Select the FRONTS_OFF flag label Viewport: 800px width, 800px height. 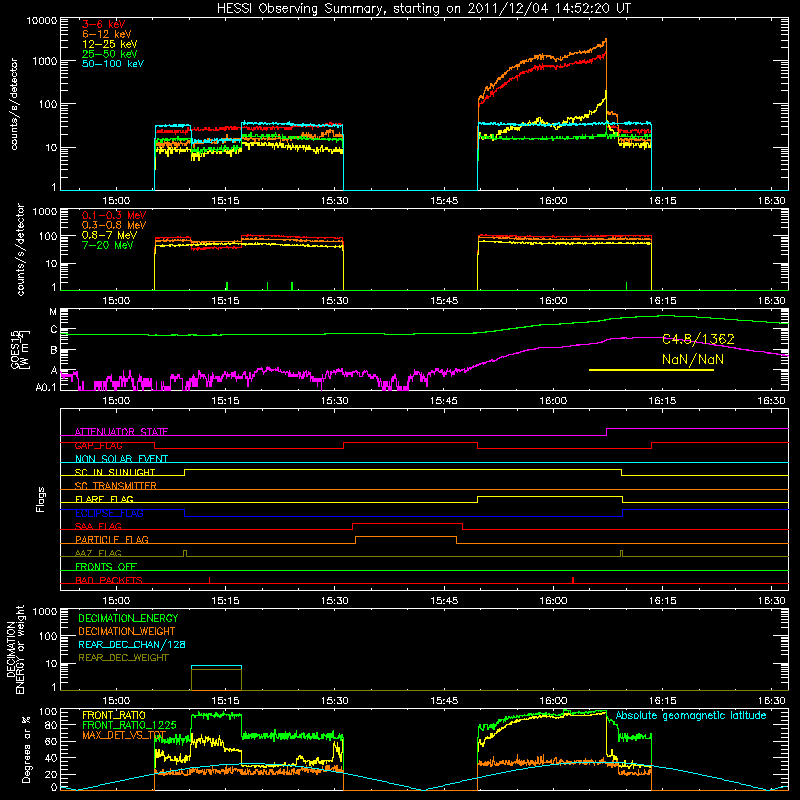(106, 567)
